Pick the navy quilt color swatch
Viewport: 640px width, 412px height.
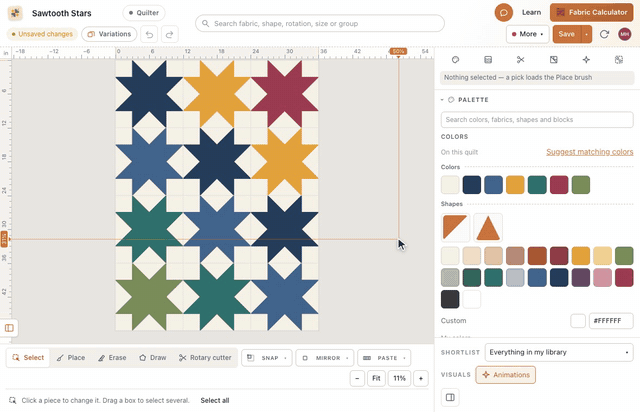(472, 185)
